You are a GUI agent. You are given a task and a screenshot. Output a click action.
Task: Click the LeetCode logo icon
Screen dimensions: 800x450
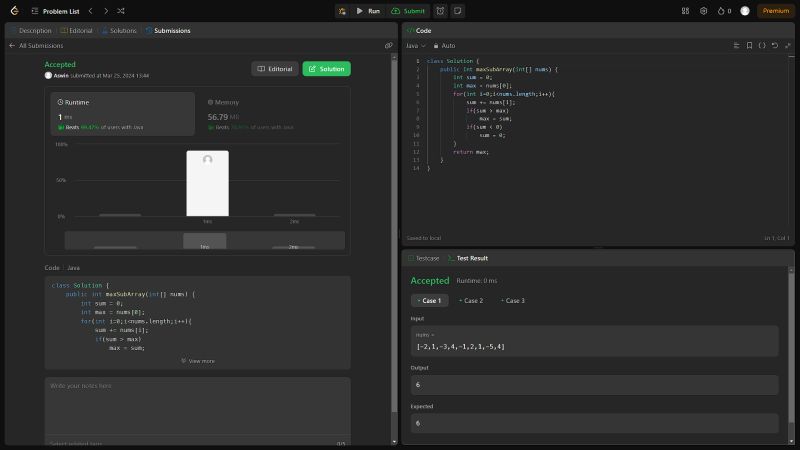point(14,11)
